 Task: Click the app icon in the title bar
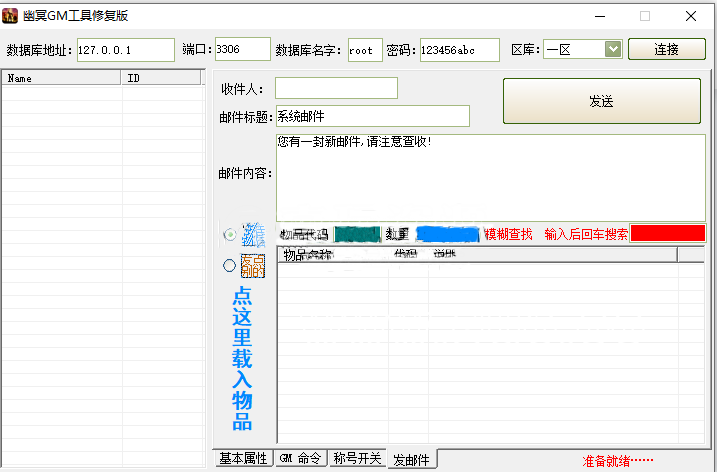(x=12, y=15)
